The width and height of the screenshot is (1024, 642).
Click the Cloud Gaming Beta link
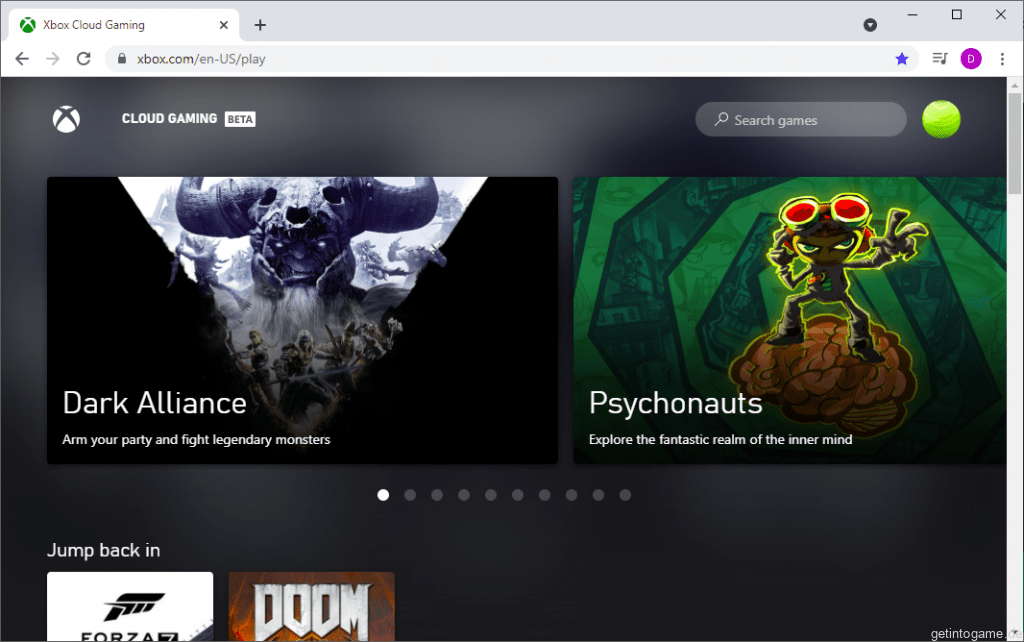point(188,119)
